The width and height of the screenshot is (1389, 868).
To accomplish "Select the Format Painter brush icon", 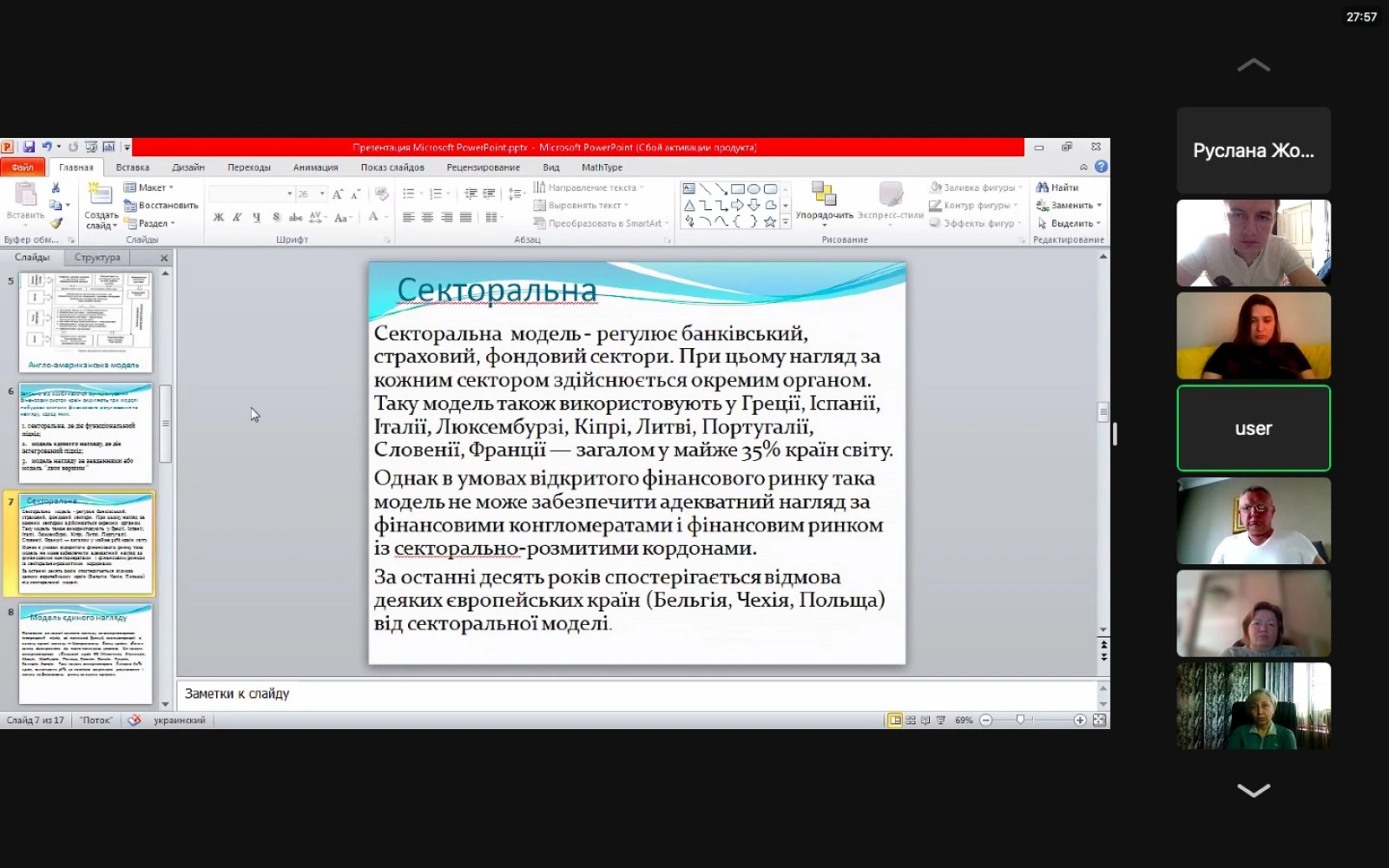I will click(x=56, y=223).
